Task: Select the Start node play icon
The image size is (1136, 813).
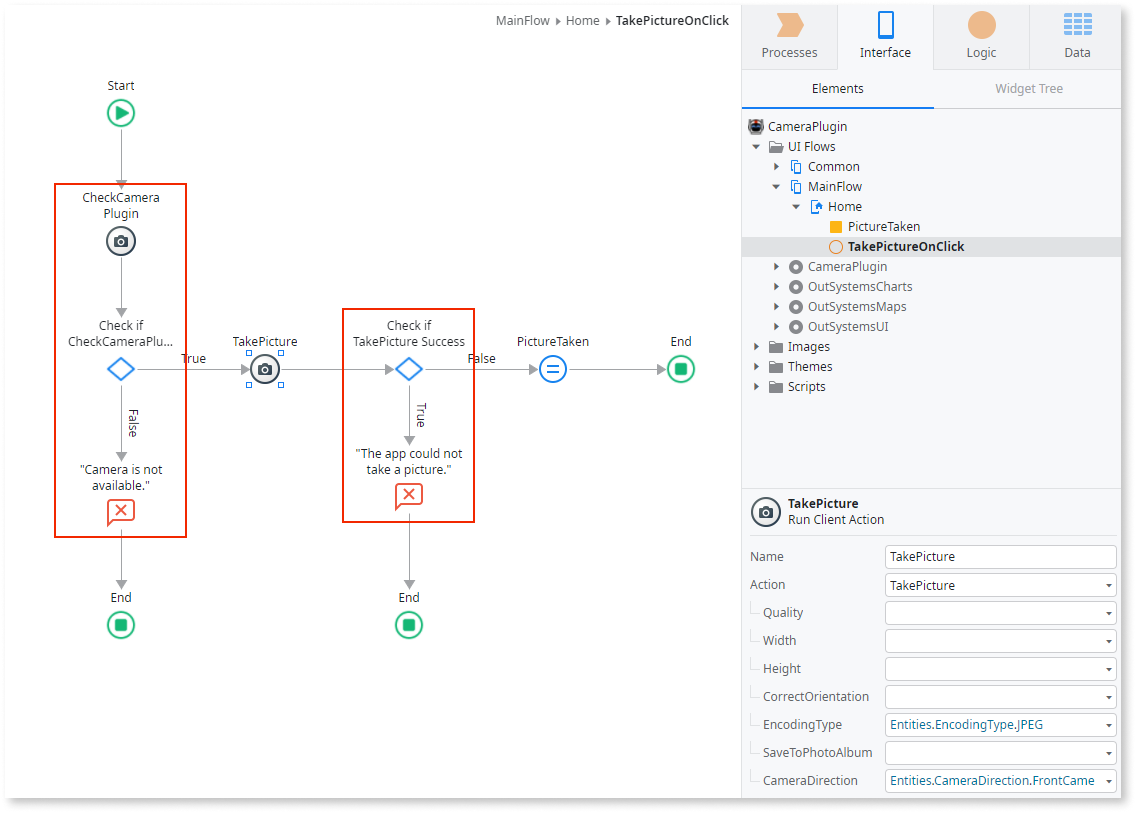Action: click(120, 113)
